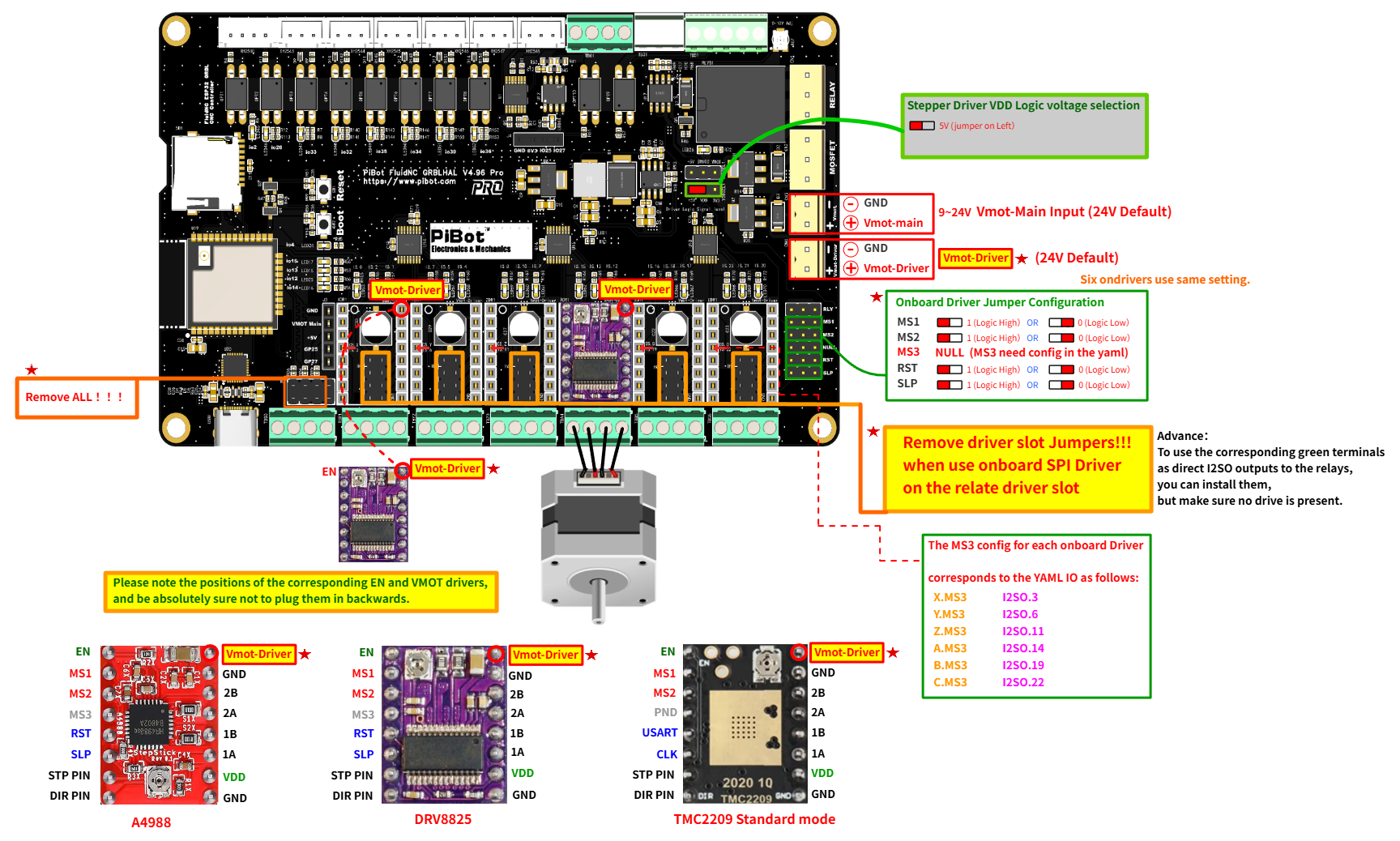1400x841 pixels.
Task: Click the 'C.MS3' entry
Action: pyautogui.click(x=950, y=682)
